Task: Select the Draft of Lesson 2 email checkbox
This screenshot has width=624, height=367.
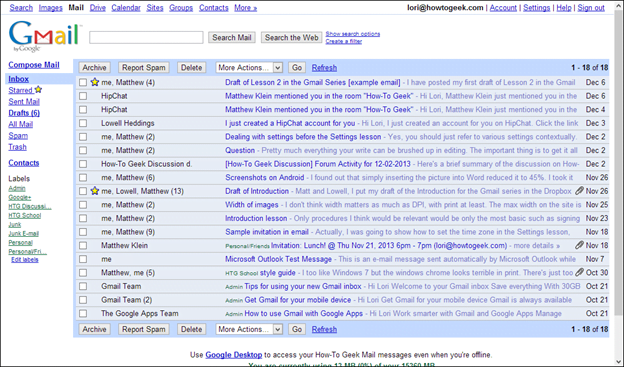Action: coord(83,82)
